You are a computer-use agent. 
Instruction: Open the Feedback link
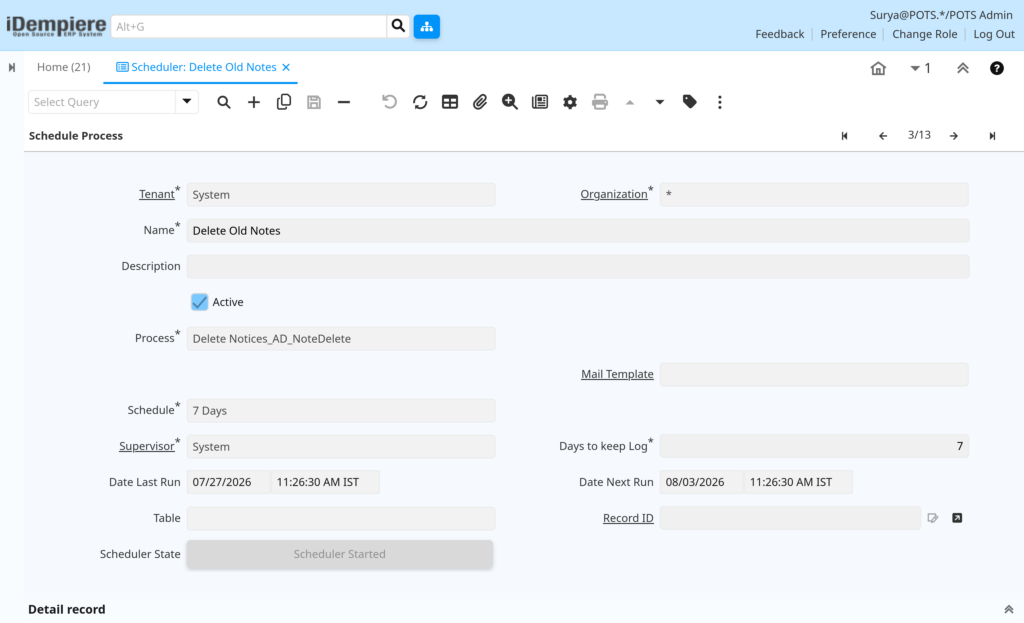tap(780, 34)
